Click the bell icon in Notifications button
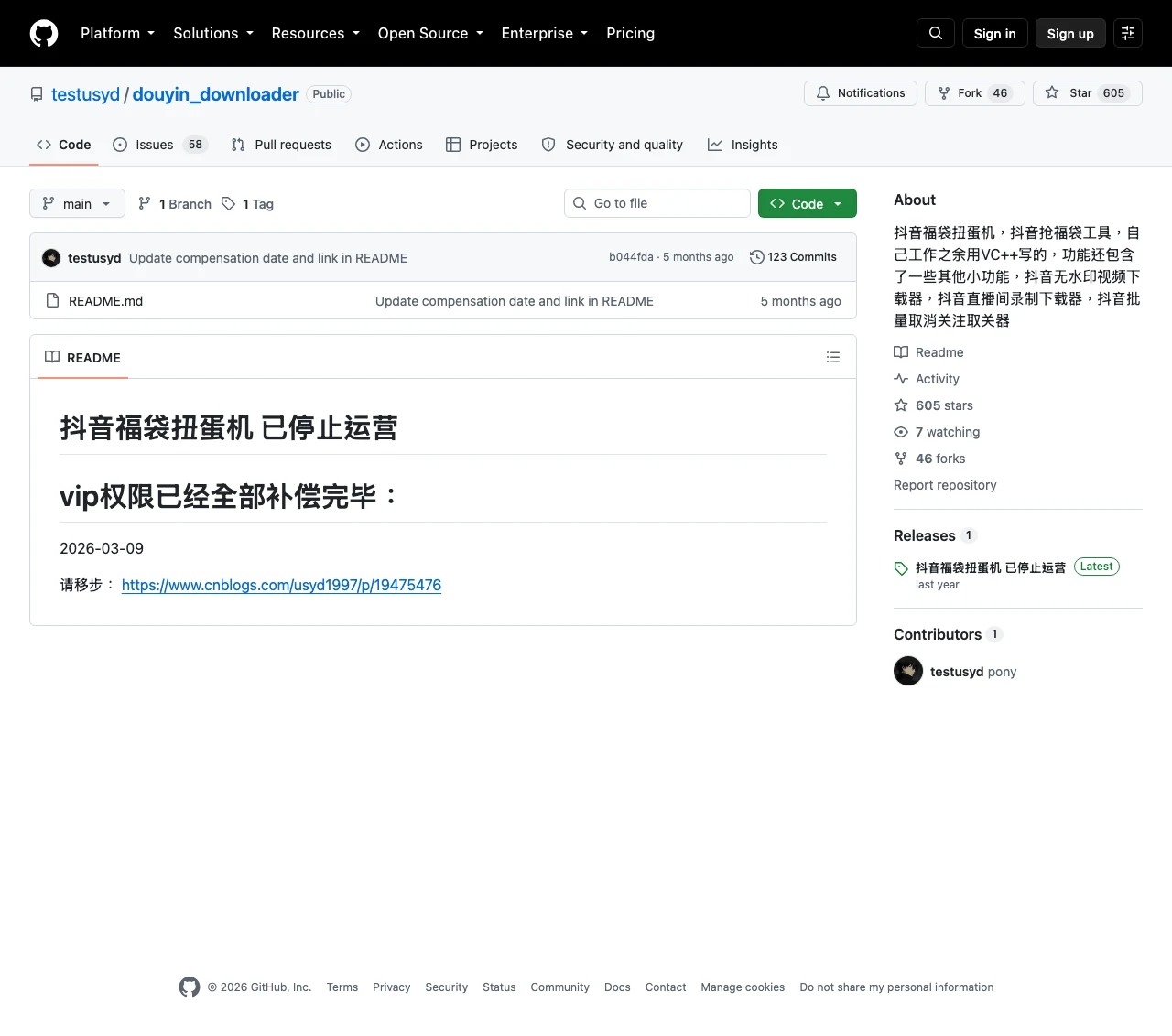This screenshot has width=1172, height=1036. click(x=823, y=93)
